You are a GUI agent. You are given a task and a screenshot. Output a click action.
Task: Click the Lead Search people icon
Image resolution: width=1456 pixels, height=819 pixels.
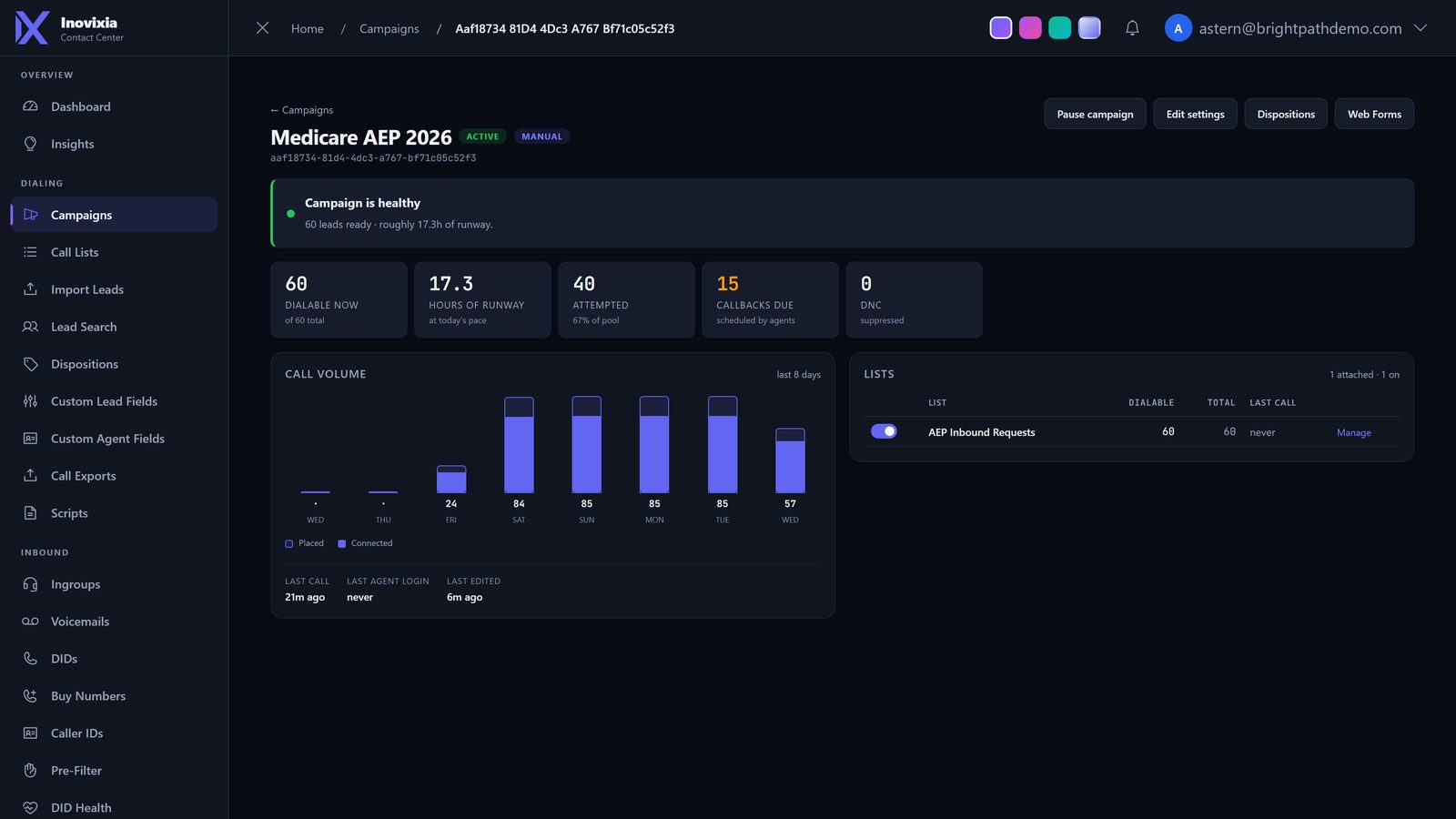point(30,327)
